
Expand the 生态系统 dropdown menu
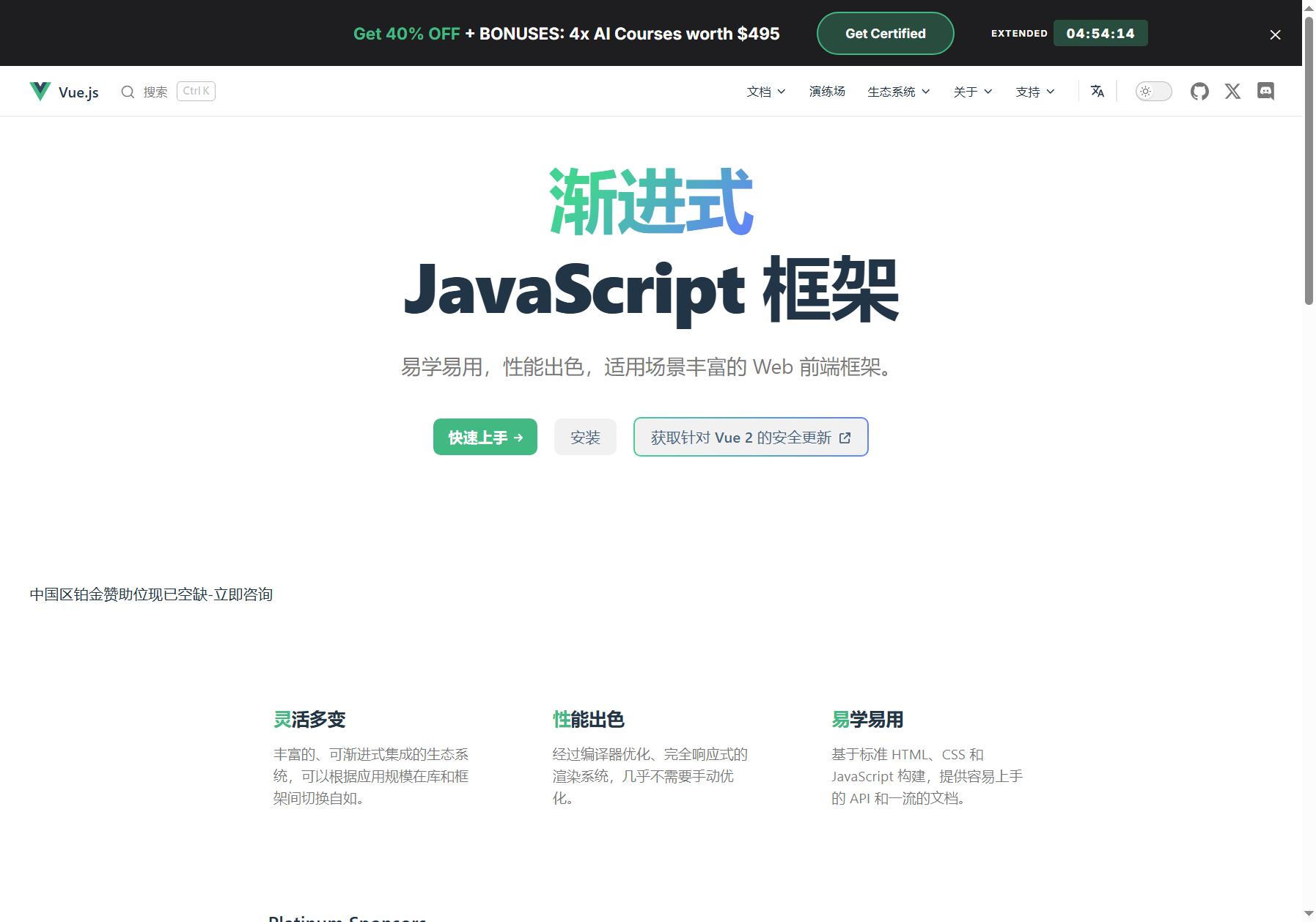(898, 92)
